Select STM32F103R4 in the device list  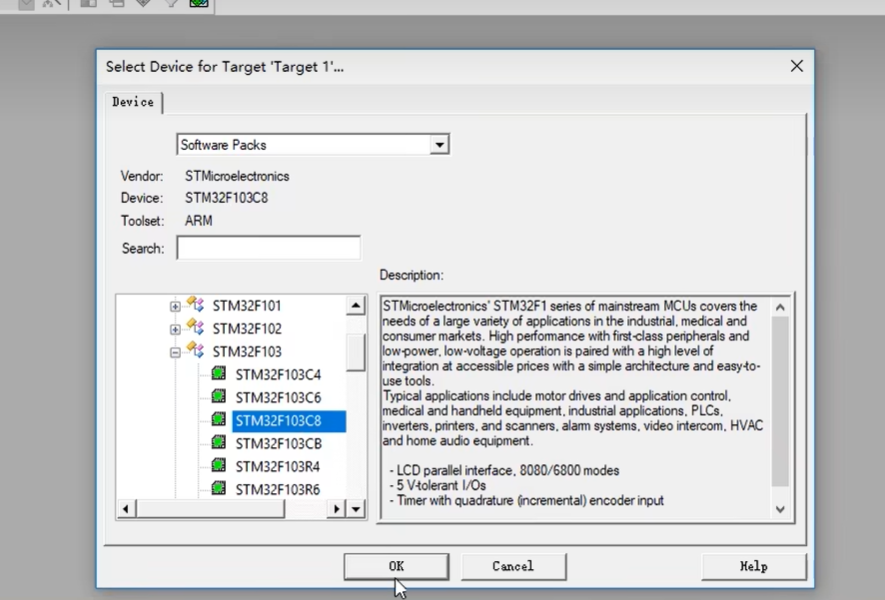[x=278, y=467]
